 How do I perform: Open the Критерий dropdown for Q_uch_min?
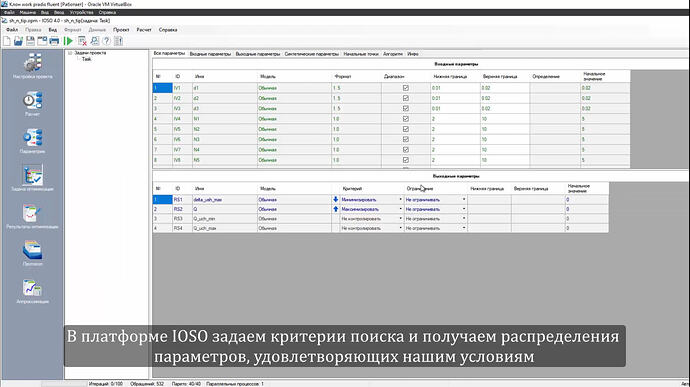click(400, 219)
